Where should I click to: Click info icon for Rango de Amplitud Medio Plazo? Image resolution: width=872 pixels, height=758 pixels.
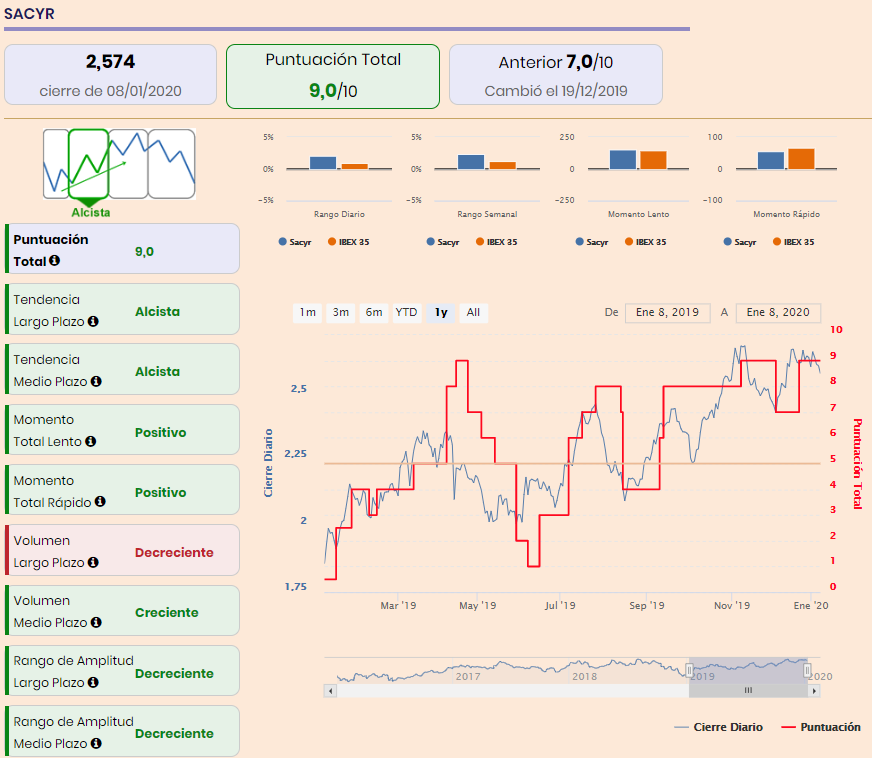pos(96,743)
